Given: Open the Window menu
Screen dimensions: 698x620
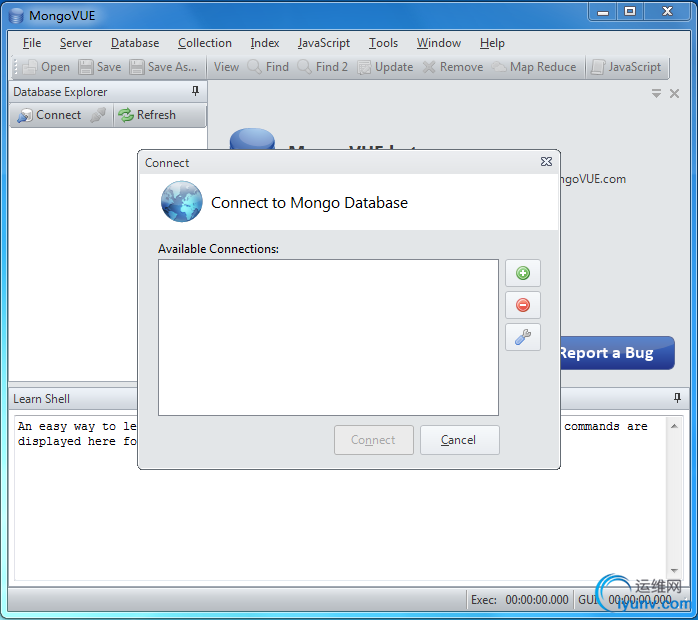Looking at the screenshot, I should [438, 43].
